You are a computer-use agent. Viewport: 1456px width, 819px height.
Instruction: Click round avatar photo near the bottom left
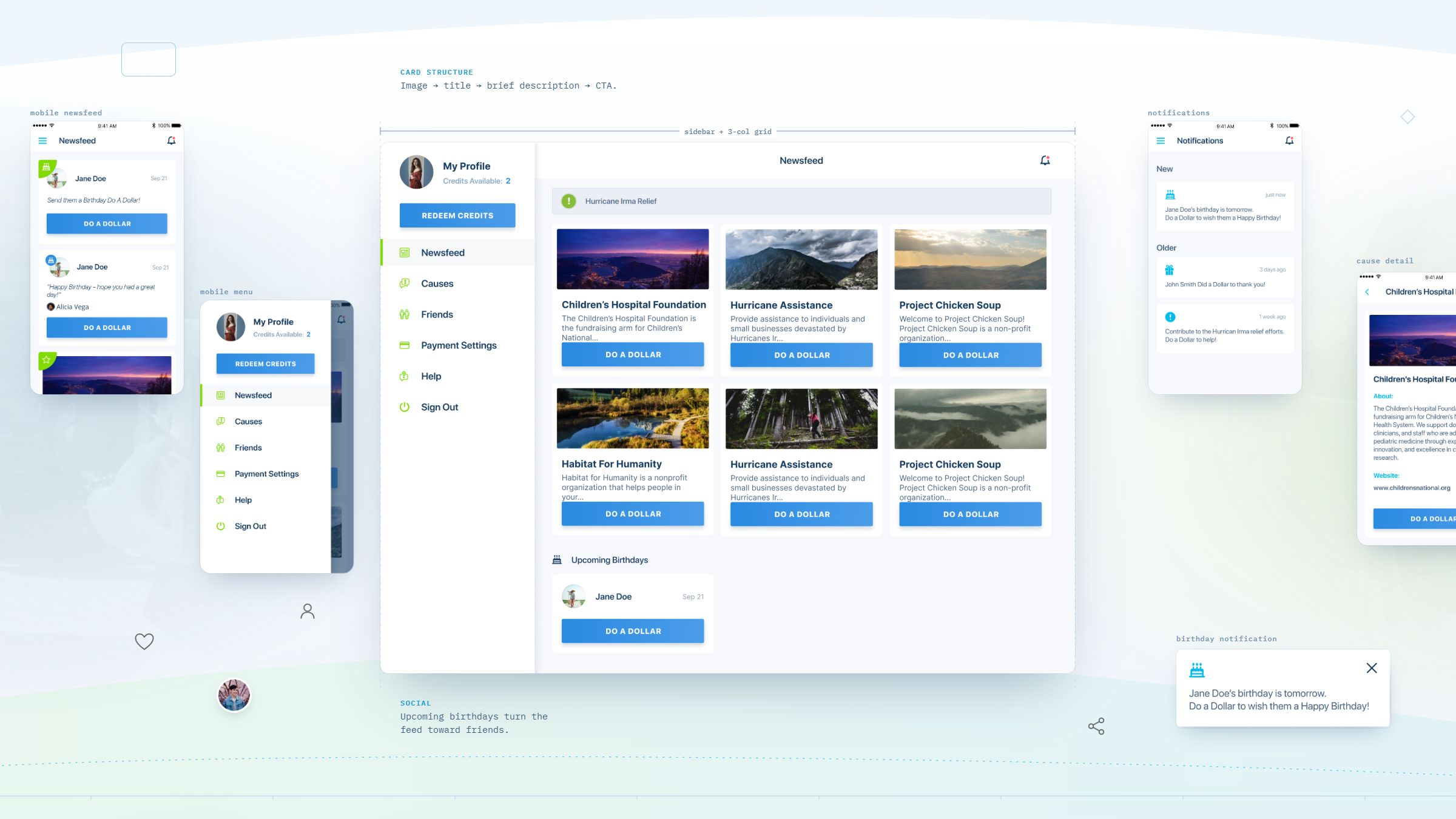234,695
